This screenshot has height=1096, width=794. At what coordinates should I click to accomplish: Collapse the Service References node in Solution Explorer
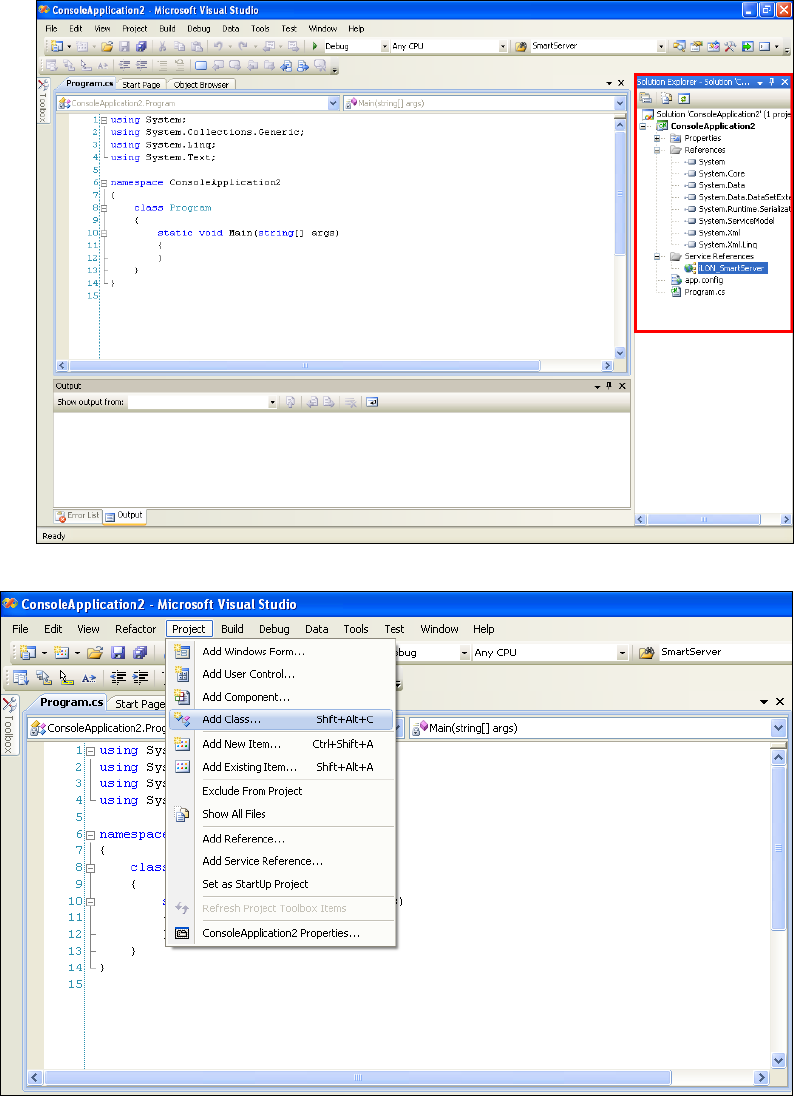point(657,257)
